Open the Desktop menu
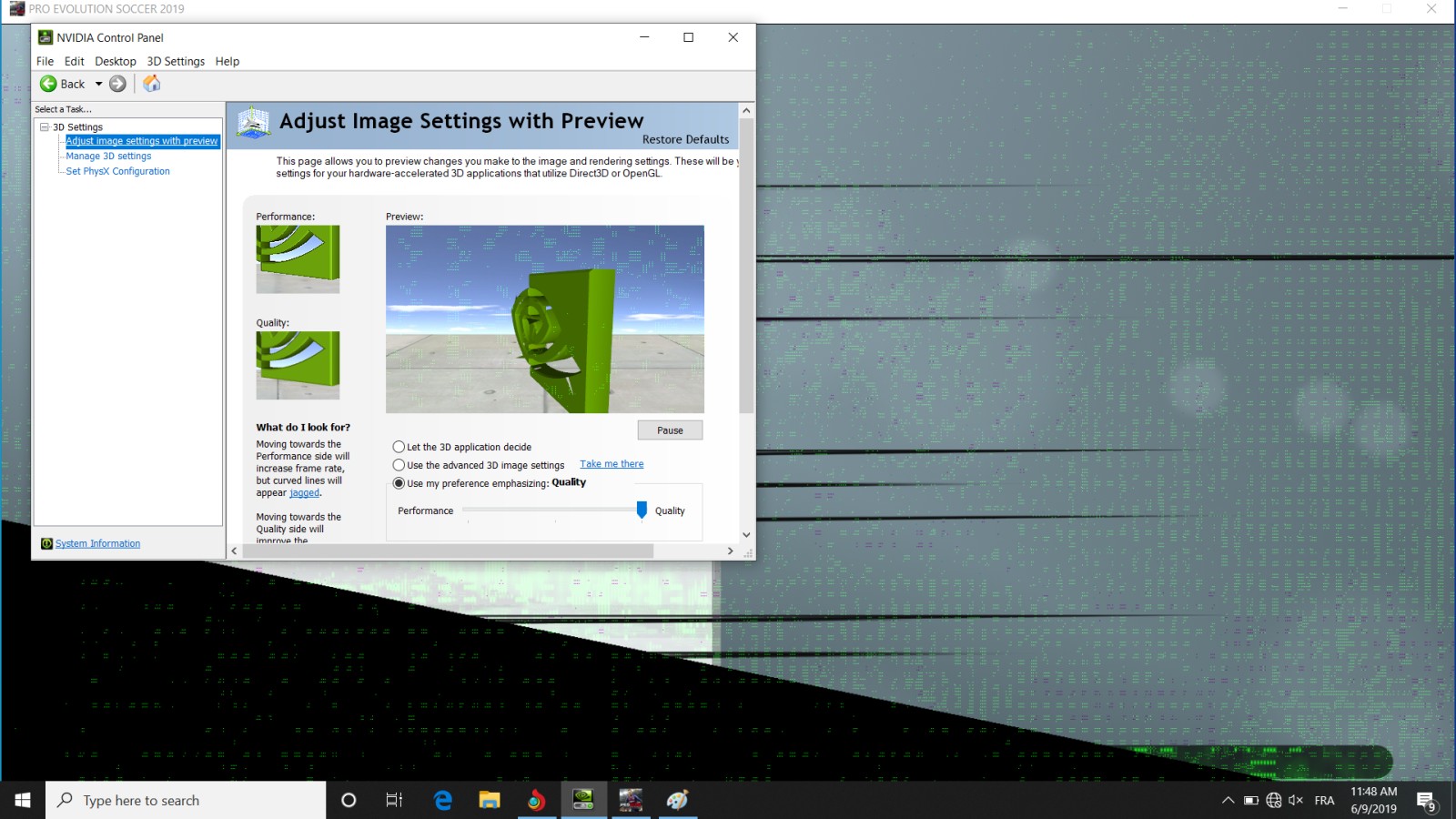This screenshot has height=819, width=1456. (116, 61)
